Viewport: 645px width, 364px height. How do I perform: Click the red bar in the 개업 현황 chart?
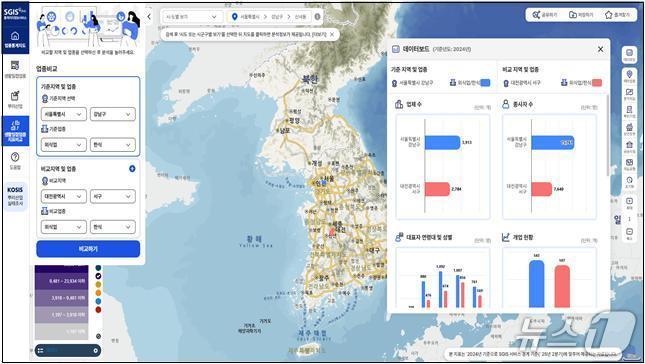point(562,286)
